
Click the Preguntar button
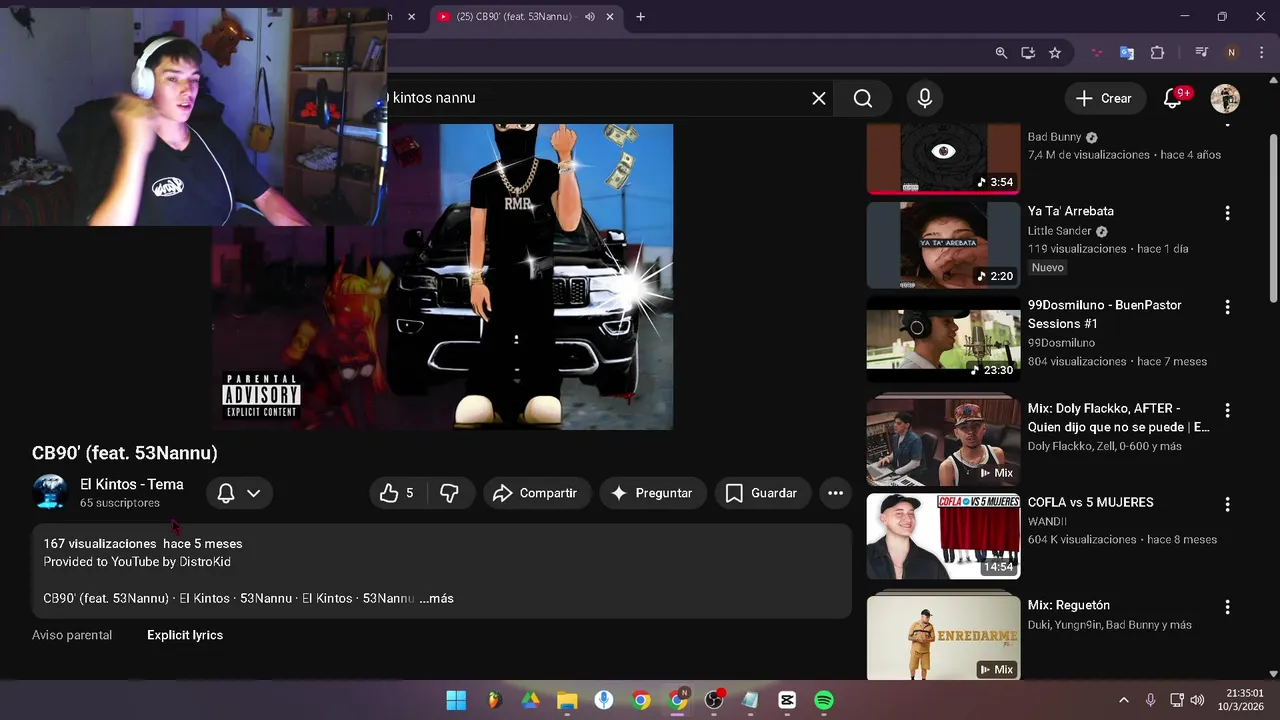pos(652,493)
